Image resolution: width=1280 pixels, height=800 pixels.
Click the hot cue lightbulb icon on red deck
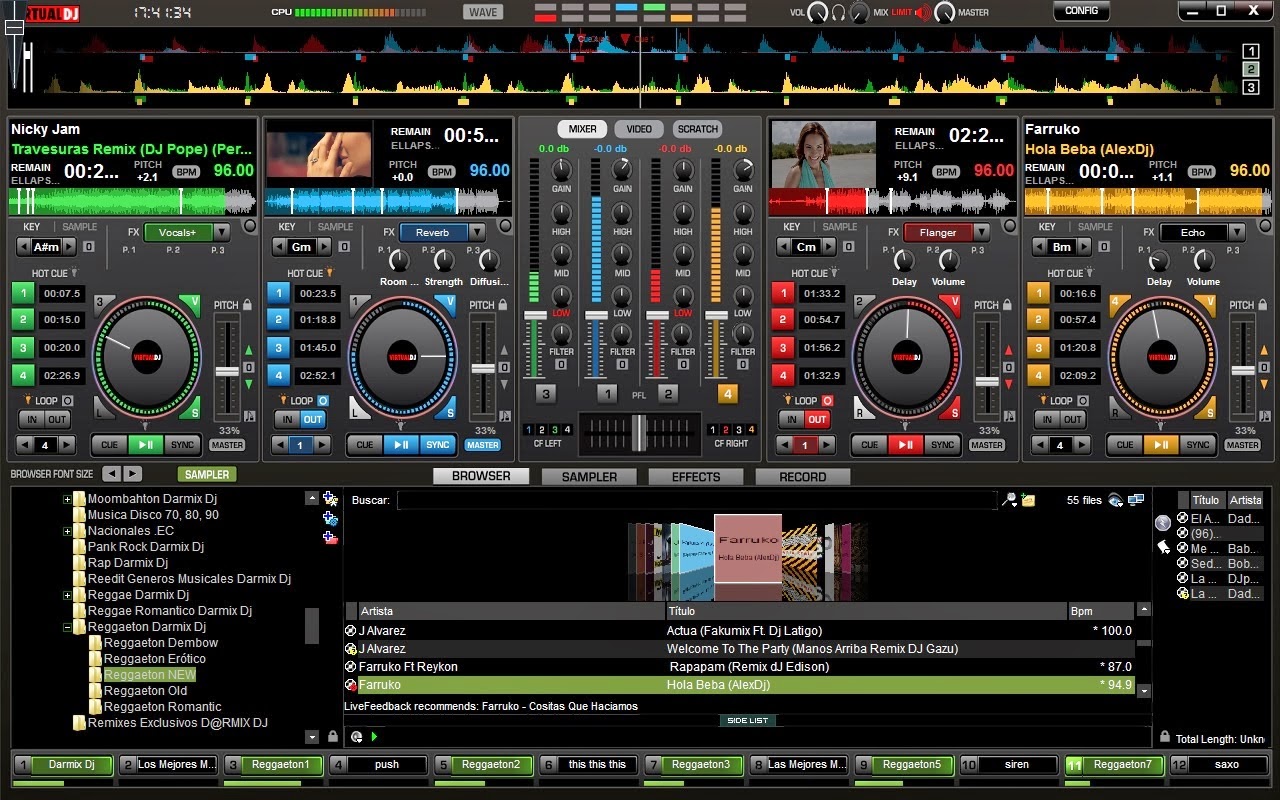[x=835, y=272]
